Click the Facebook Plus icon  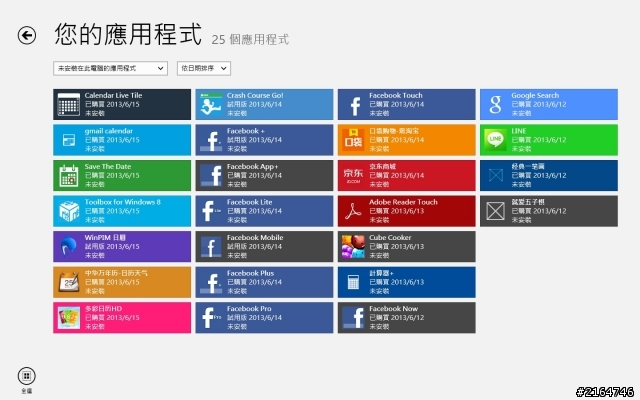[211, 282]
